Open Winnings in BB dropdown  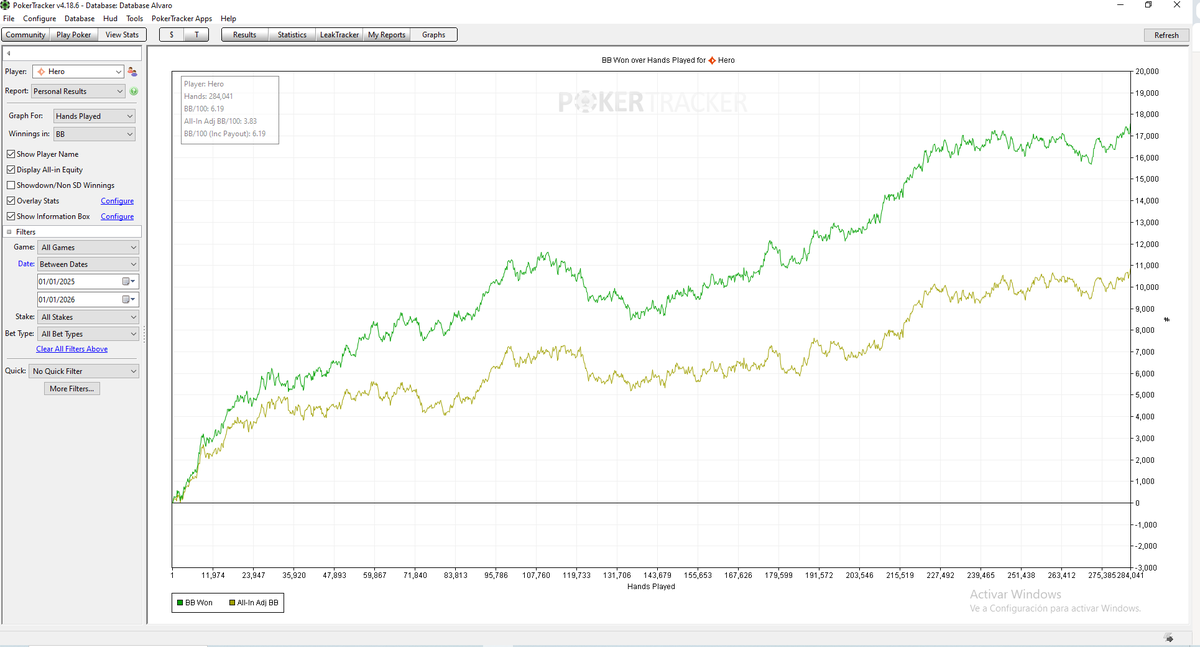94,134
